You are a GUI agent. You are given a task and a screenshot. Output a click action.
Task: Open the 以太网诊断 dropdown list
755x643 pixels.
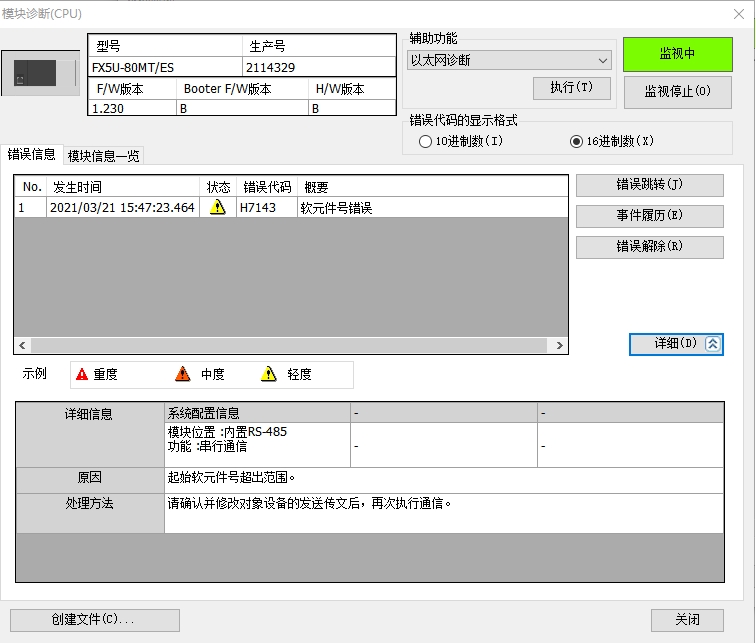(510, 60)
